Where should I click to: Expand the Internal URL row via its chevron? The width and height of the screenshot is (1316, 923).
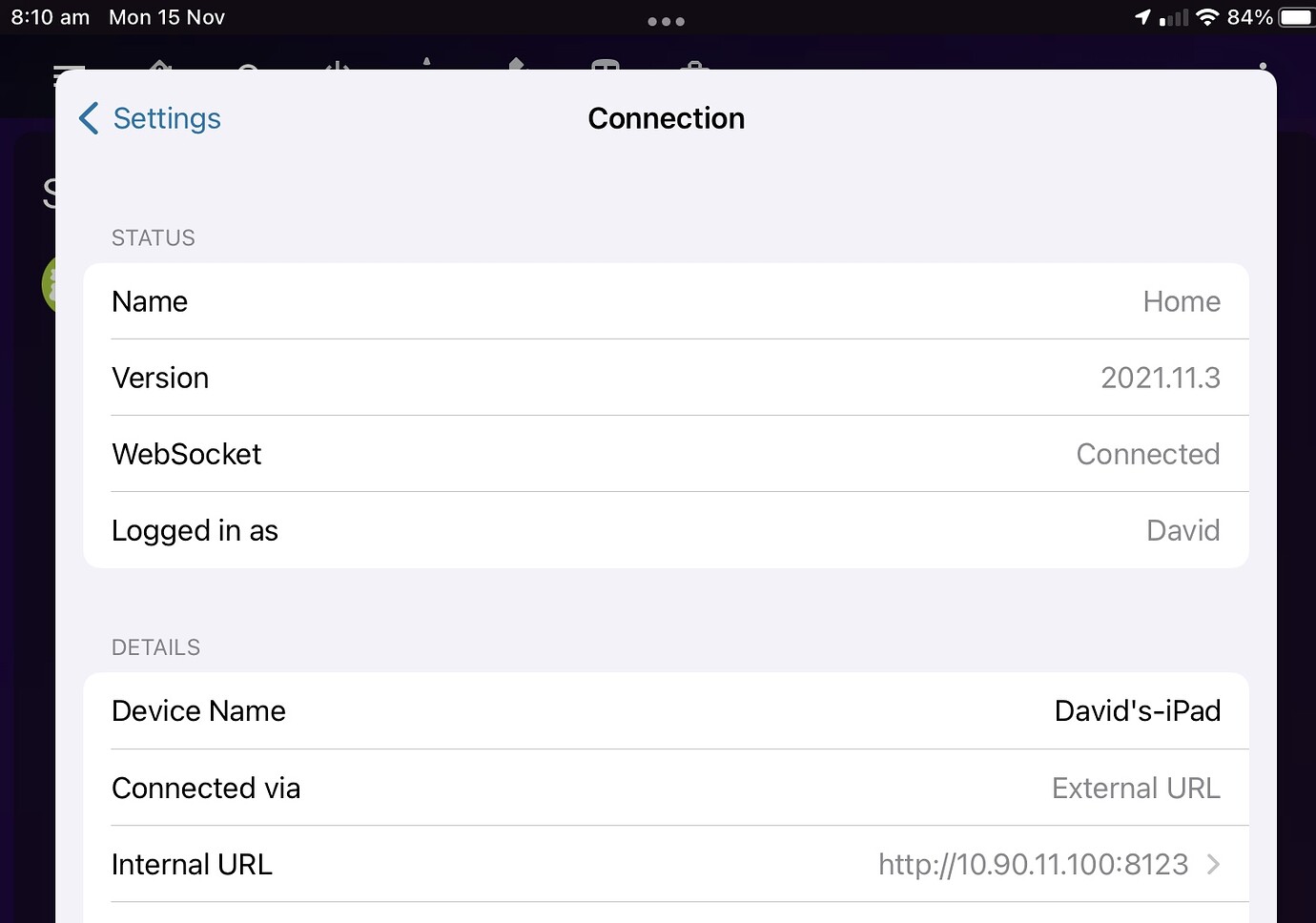1213,864
